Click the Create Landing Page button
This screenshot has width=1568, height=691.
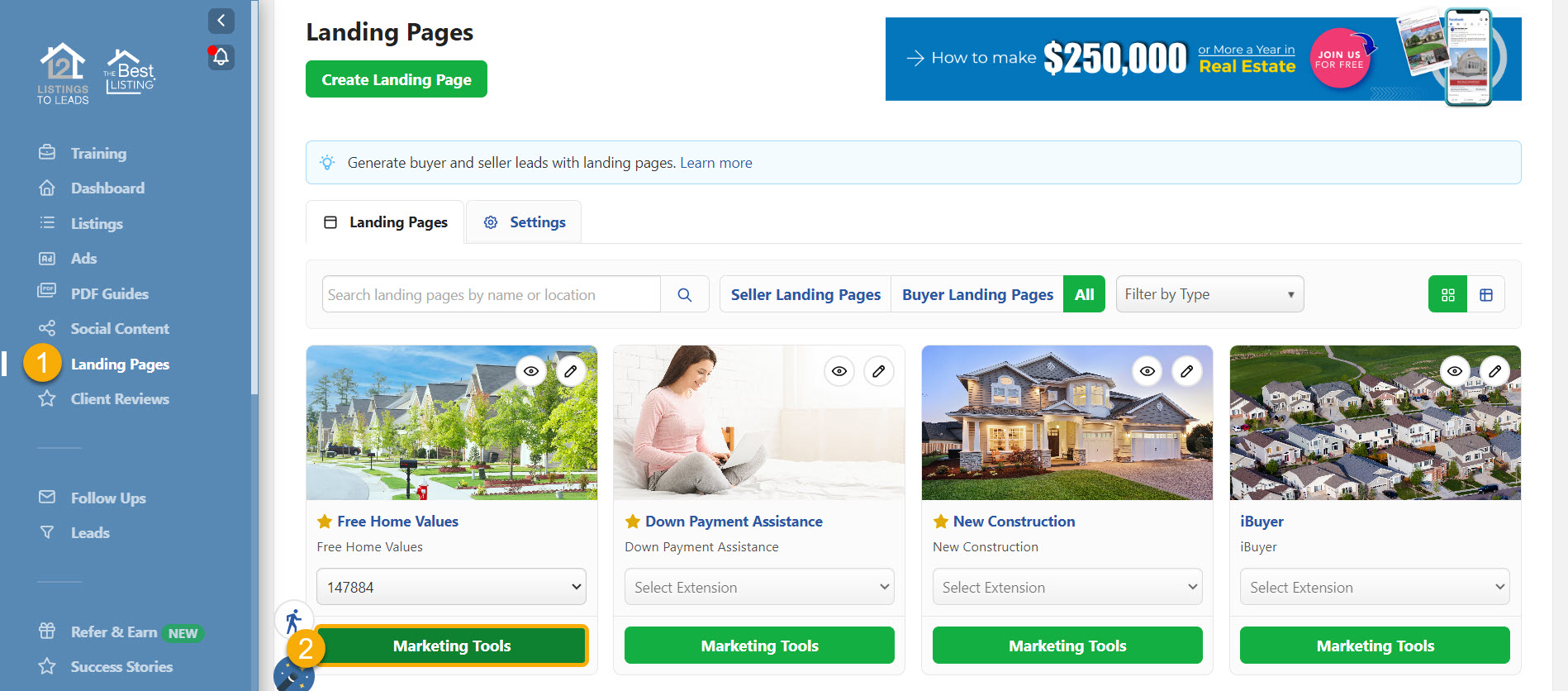tap(397, 79)
